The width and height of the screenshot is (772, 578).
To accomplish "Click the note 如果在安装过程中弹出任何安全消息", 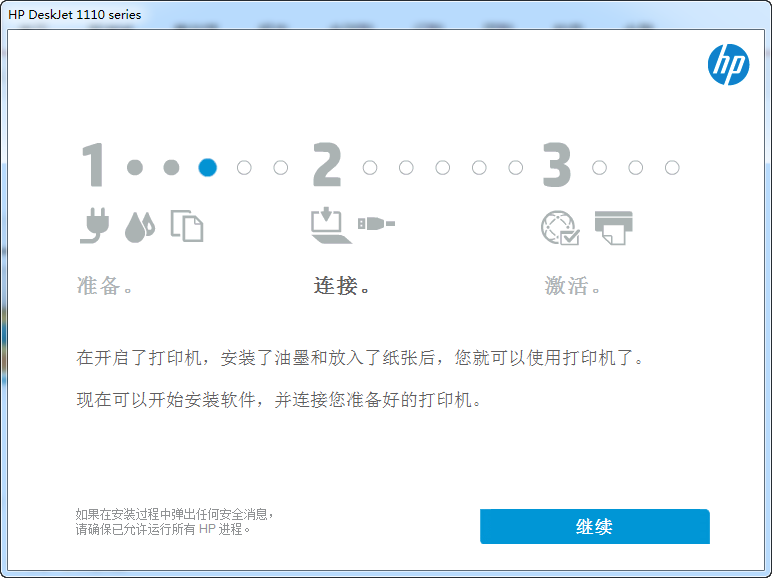I will 174,514.
